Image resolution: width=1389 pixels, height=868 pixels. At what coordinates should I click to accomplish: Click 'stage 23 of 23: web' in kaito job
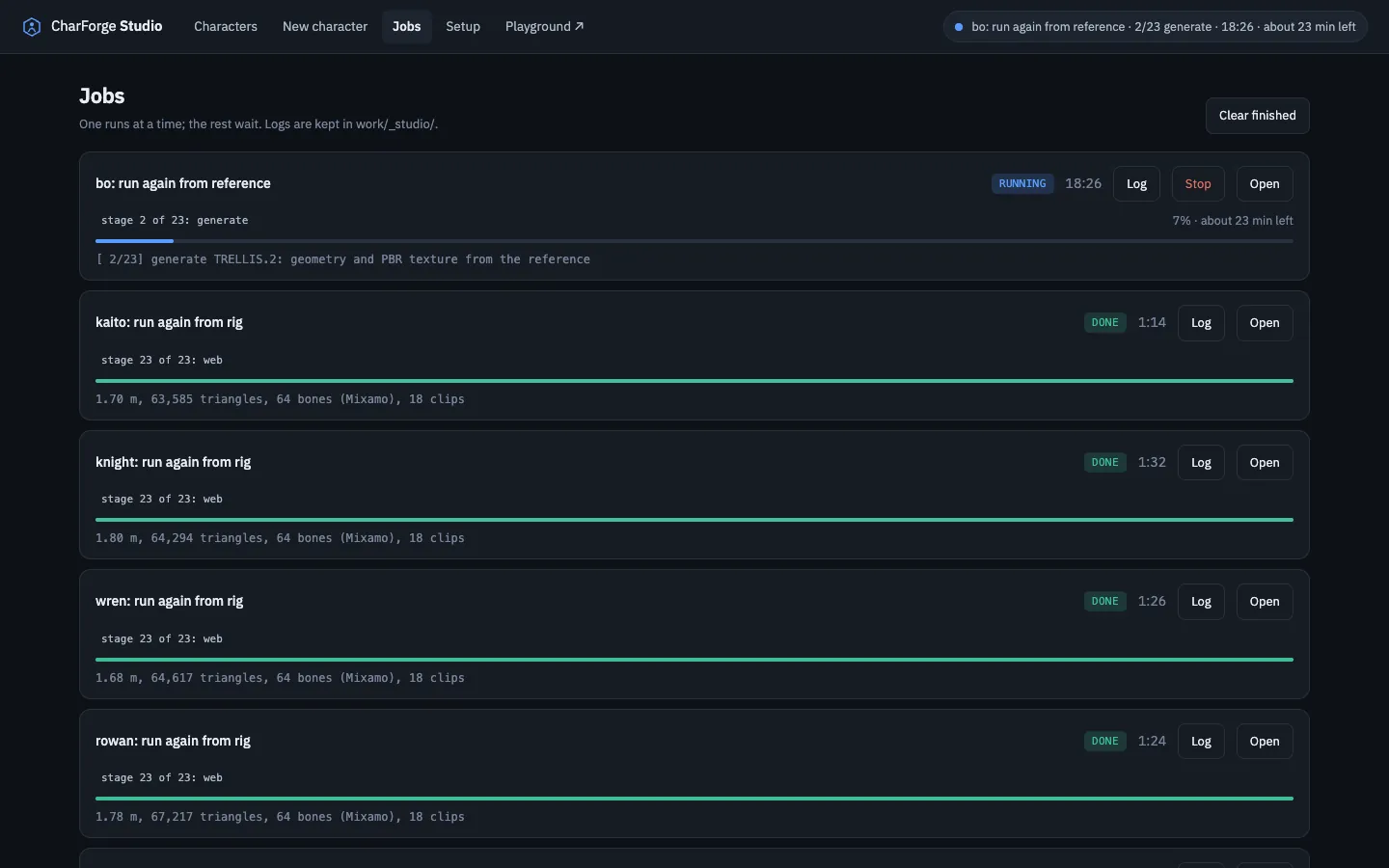tap(162, 361)
